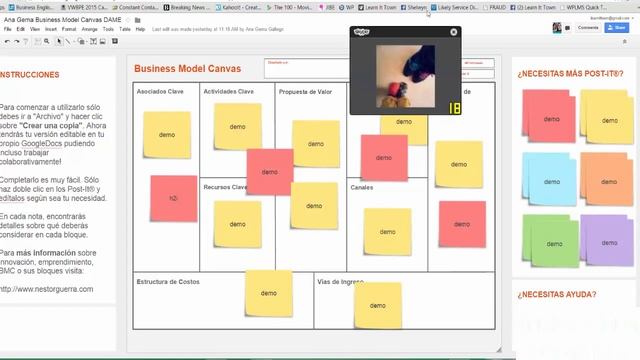This screenshot has width=640, height=360.
Task: Click the INSTRUCCIONES heading
Action: [29, 75]
